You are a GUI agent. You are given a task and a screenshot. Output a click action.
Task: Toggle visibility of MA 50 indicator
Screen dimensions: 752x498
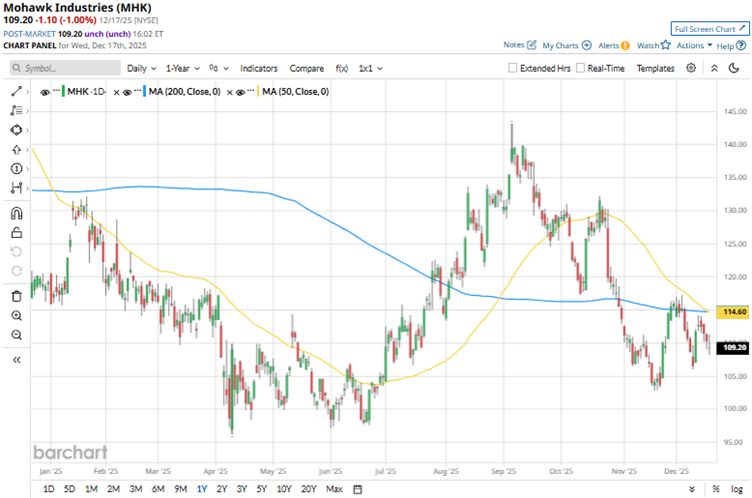[x=240, y=92]
